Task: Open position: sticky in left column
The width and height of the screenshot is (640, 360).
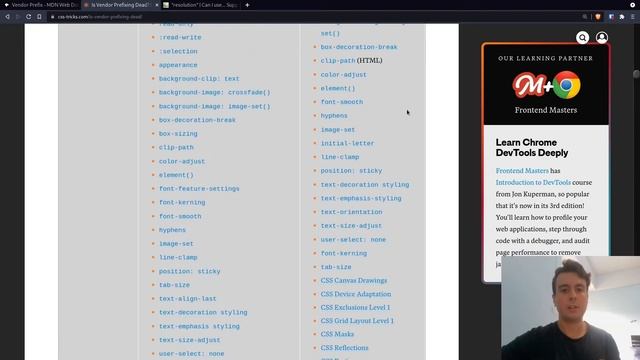Action: coord(189,271)
